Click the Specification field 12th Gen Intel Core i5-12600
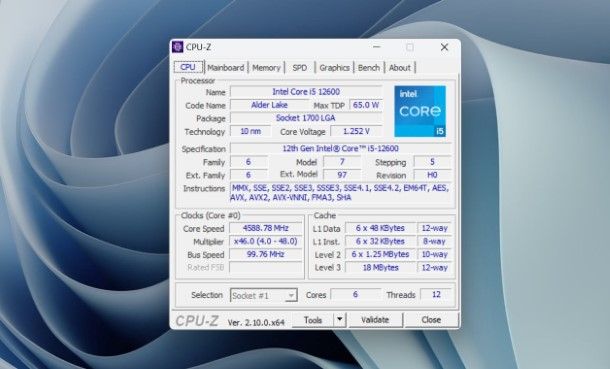The width and height of the screenshot is (610, 369). tap(341, 149)
